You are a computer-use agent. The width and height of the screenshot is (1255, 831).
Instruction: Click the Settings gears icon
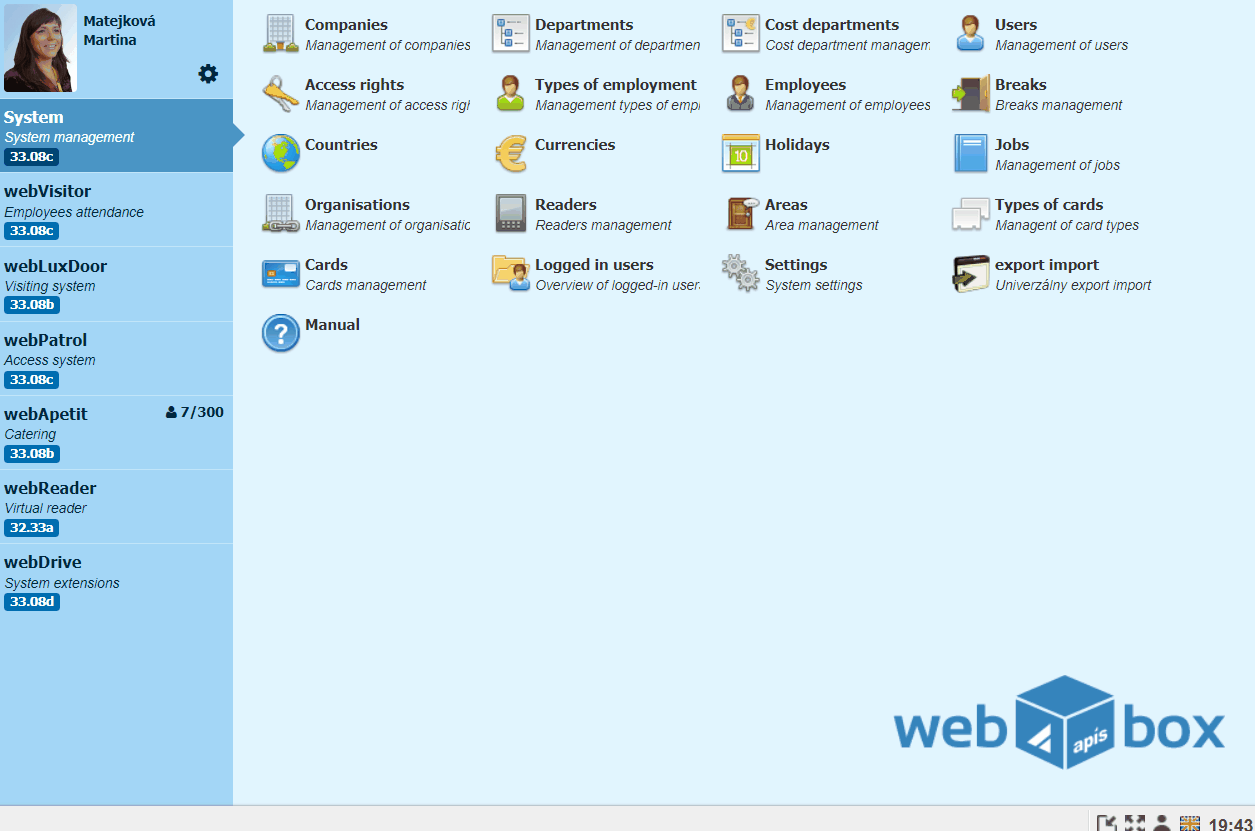pyautogui.click(x=741, y=274)
